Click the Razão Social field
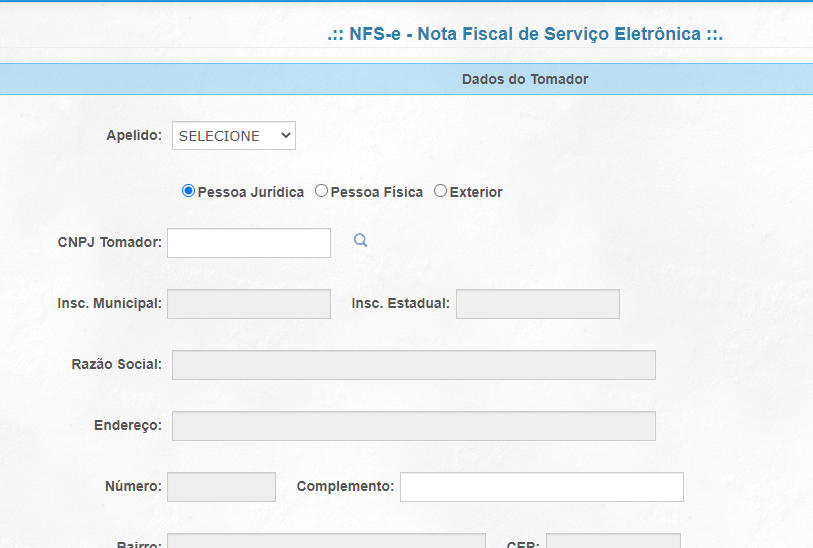This screenshot has width=813, height=548. point(413,365)
